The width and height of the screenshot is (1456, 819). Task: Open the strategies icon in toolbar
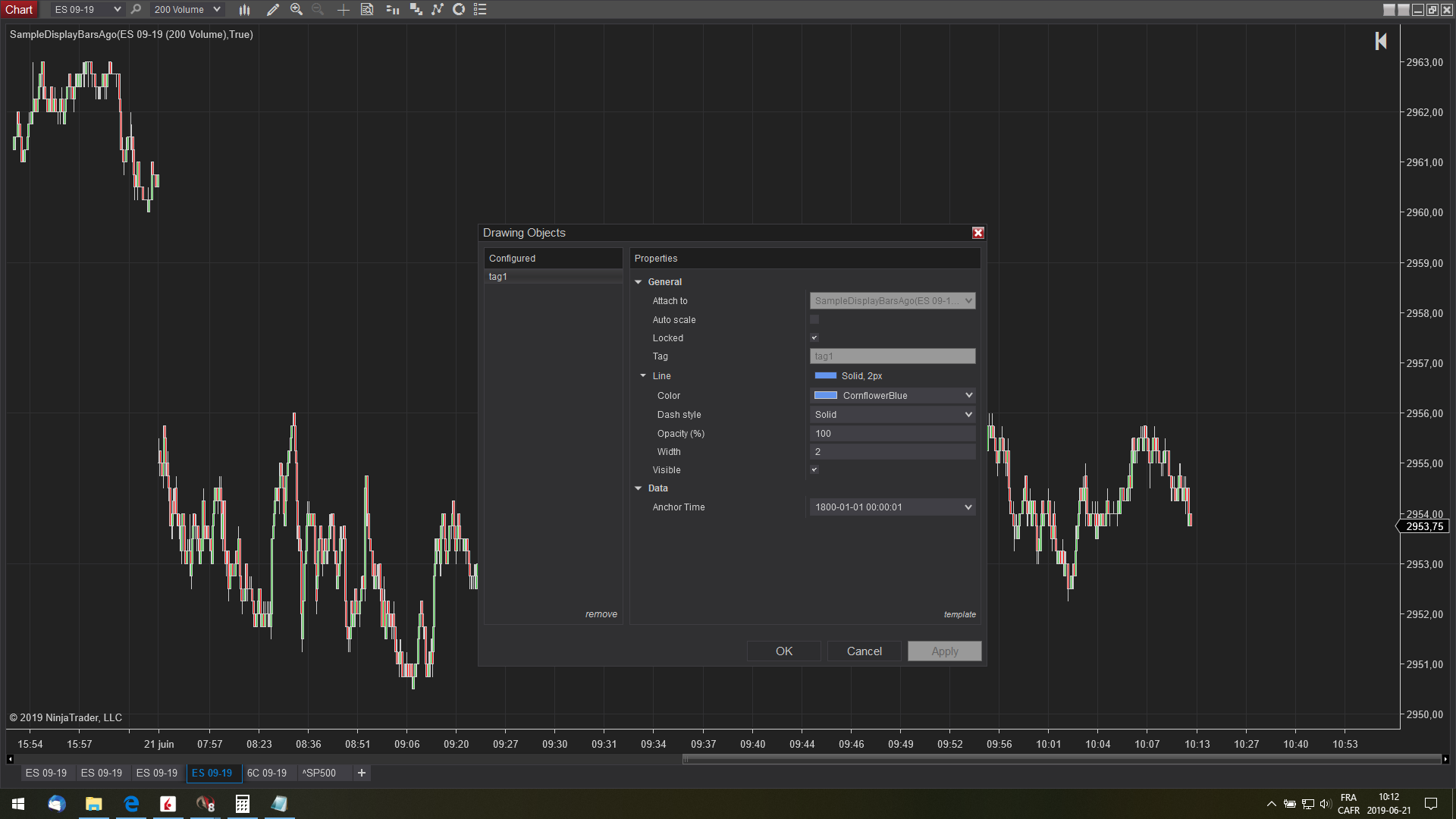[459, 10]
